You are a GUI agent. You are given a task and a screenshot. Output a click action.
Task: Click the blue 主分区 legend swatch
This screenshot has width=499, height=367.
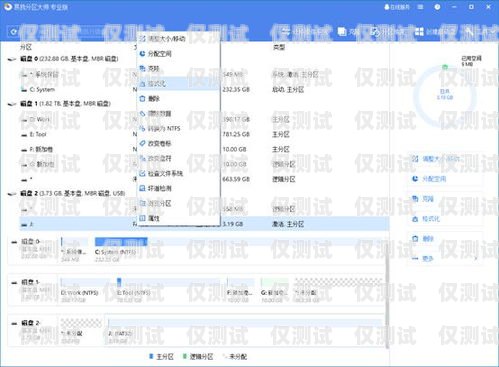151,357
